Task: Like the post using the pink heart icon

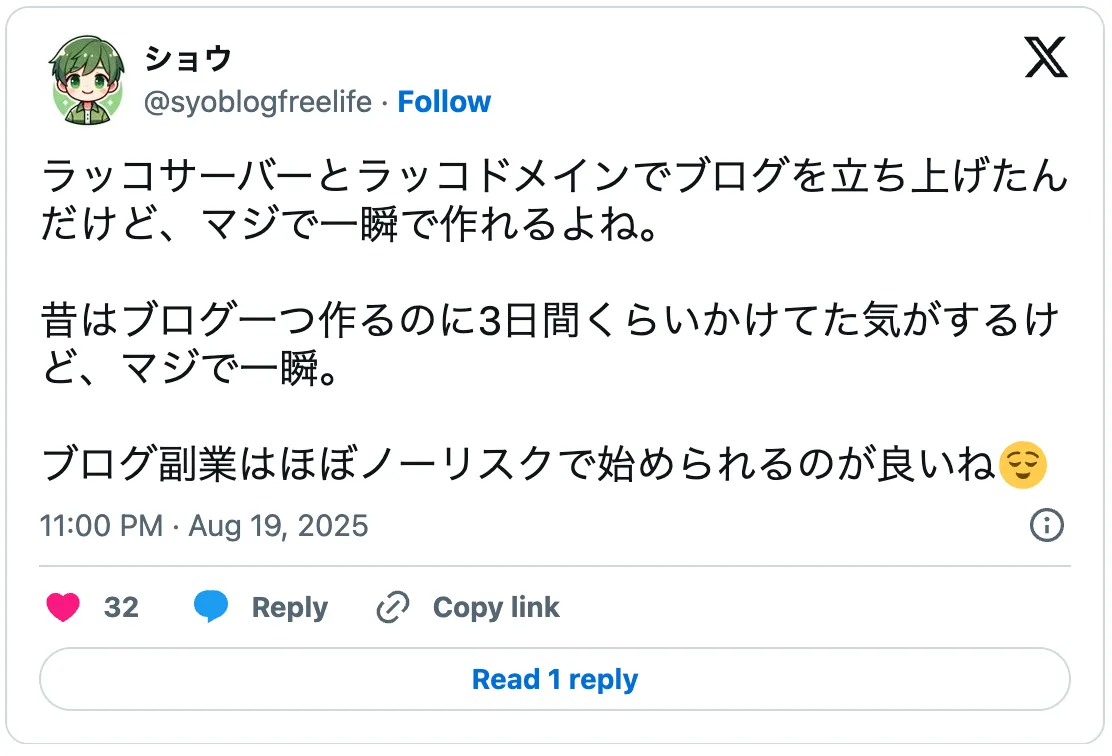Action: (x=64, y=607)
